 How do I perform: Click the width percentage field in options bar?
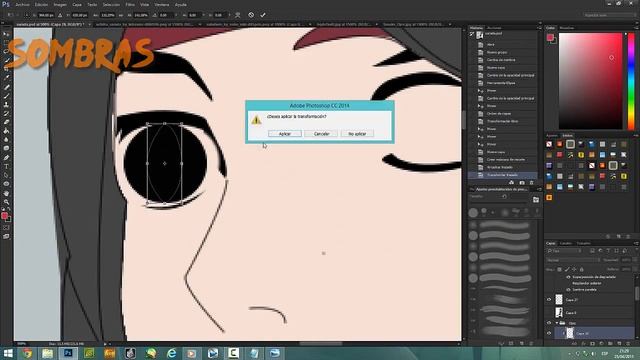click(108, 15)
